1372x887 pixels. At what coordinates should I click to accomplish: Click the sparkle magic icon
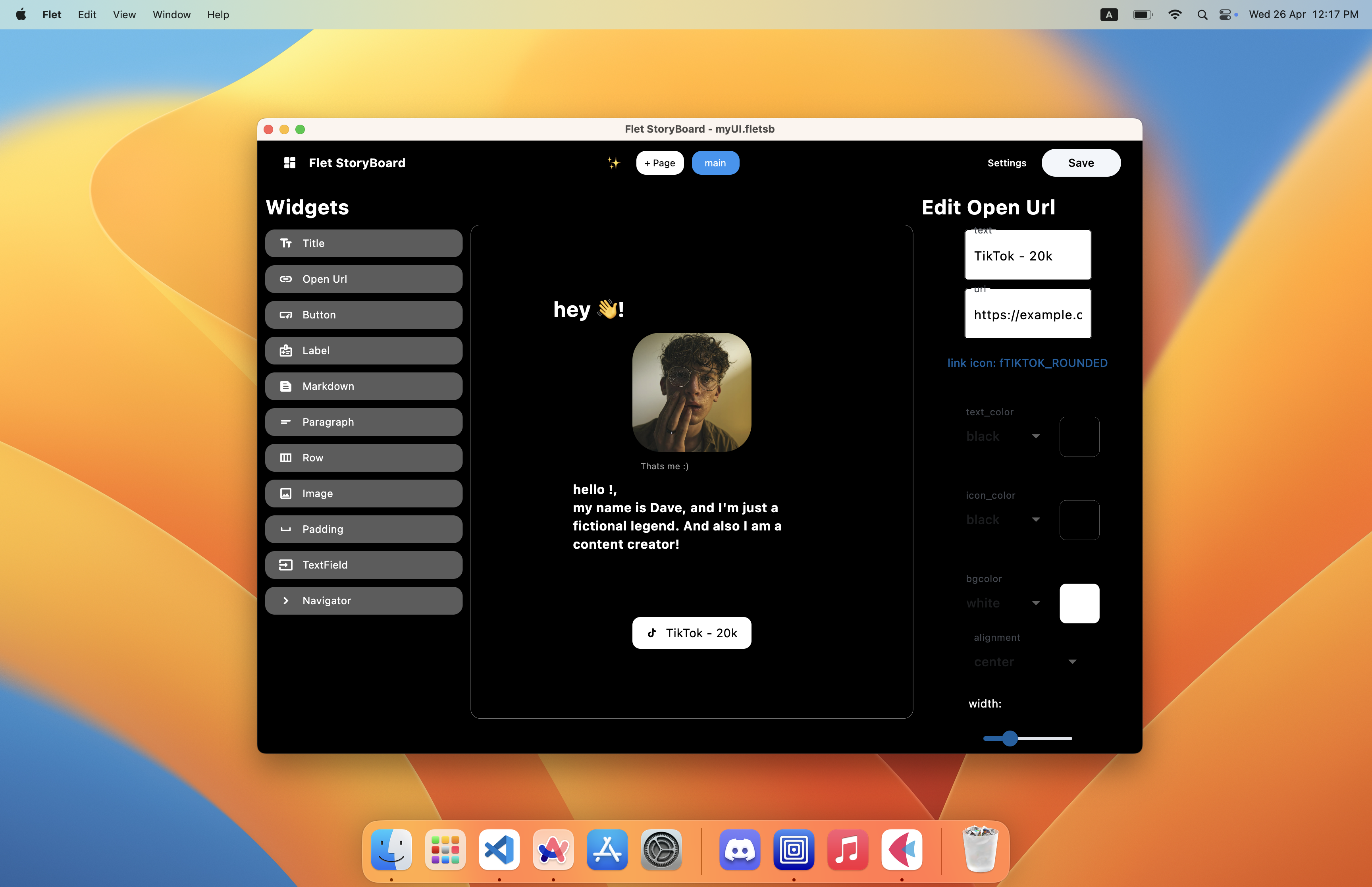pyautogui.click(x=614, y=163)
